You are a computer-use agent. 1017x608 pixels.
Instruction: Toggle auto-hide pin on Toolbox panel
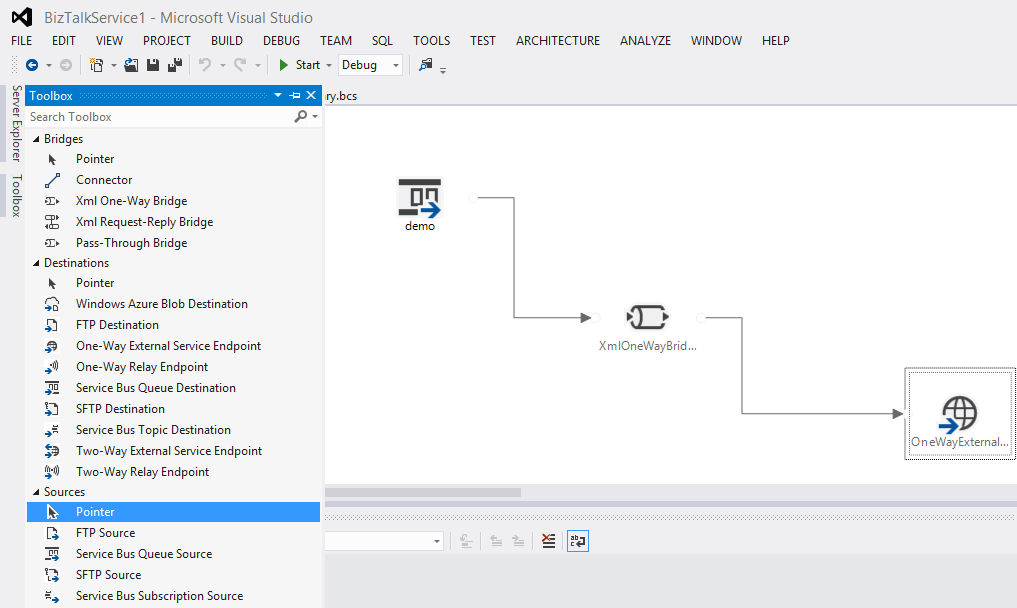pyautogui.click(x=295, y=95)
